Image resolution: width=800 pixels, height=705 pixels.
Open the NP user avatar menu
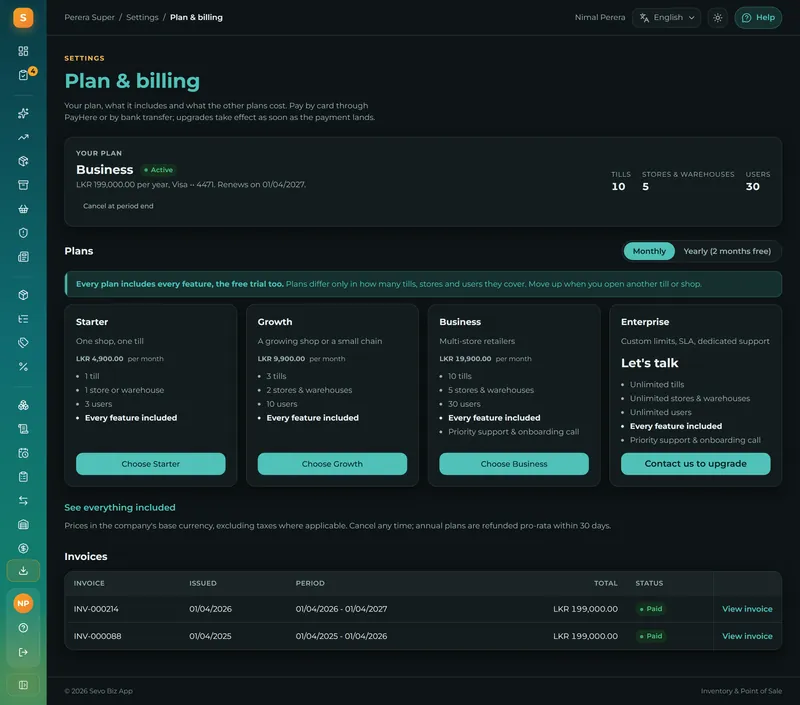coord(23,603)
